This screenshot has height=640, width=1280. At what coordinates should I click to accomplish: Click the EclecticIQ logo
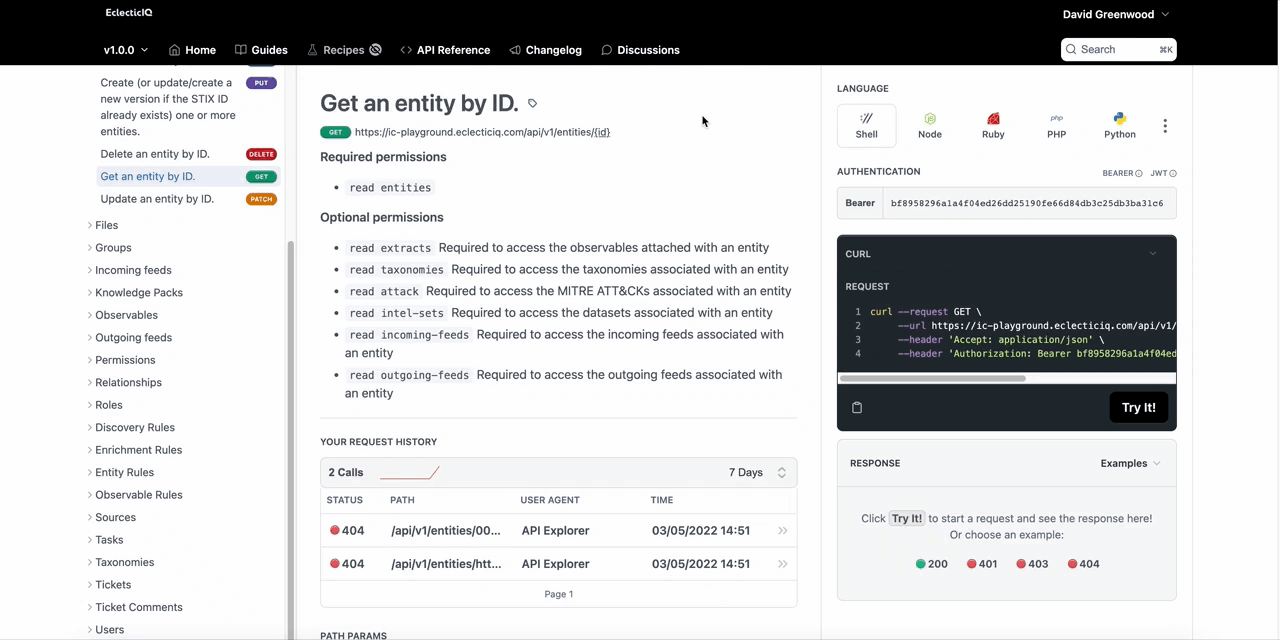point(129,13)
